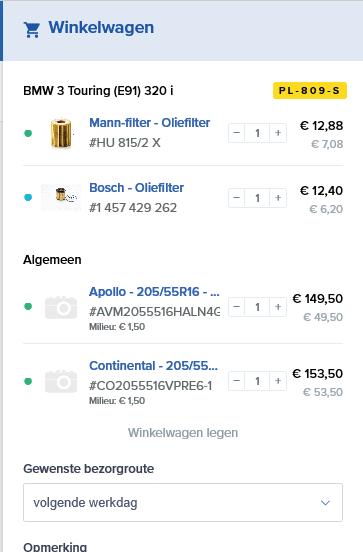Click the shopping cart icon beside Winkelwagen

[x=32, y=30]
